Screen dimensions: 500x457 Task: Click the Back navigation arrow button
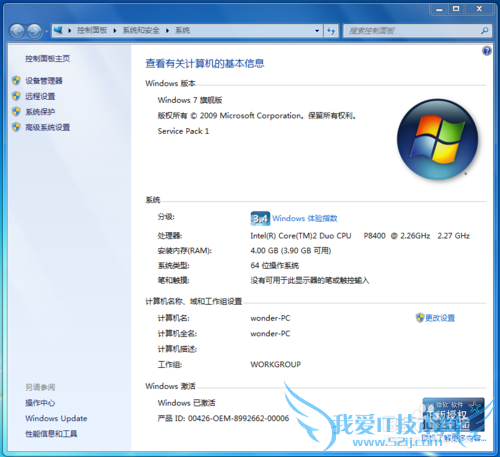click(x=17, y=31)
